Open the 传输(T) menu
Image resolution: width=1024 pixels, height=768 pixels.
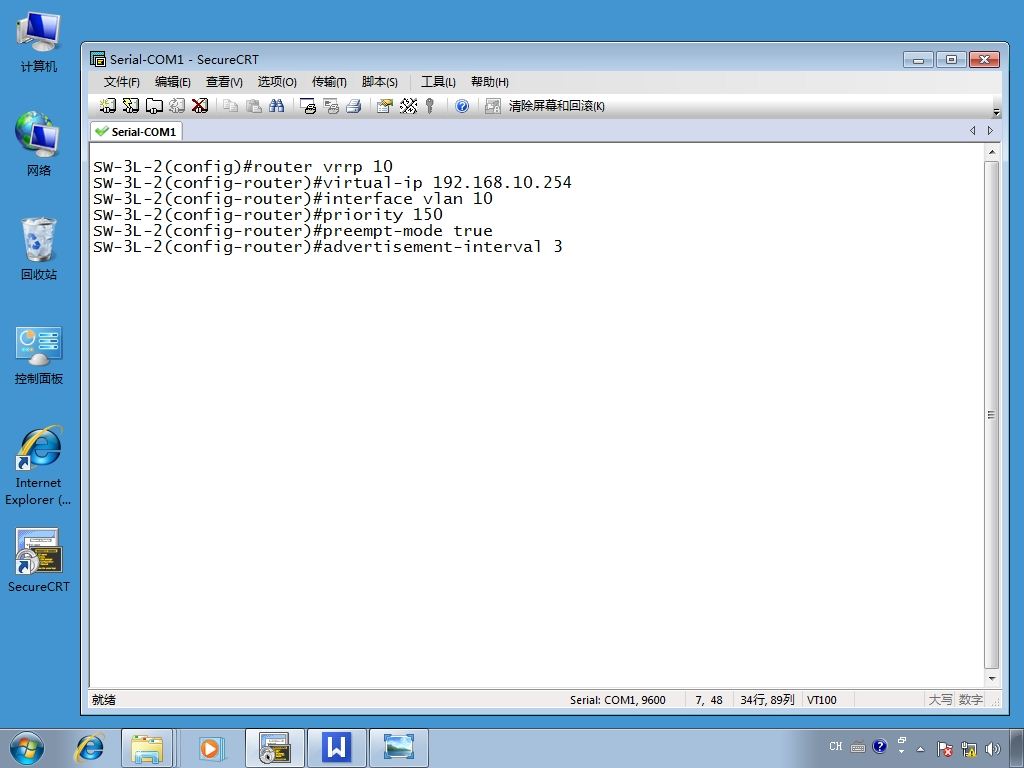[328, 82]
